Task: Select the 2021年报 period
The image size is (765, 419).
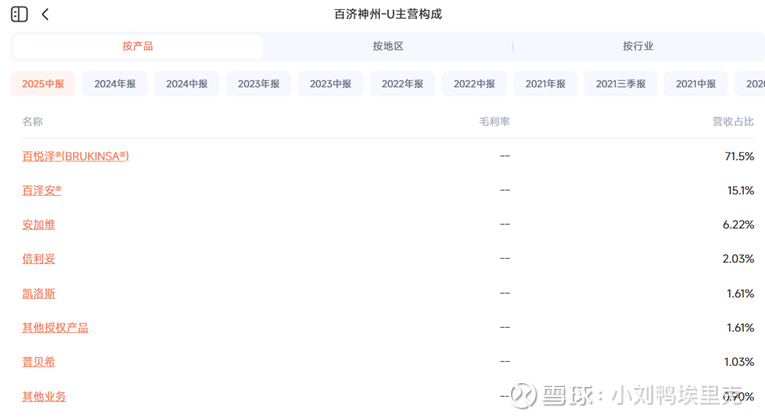Action: (545, 84)
